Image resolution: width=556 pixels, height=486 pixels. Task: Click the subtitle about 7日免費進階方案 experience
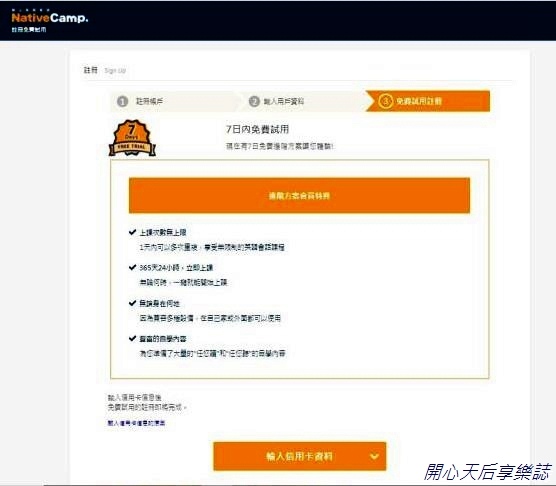[279, 146]
